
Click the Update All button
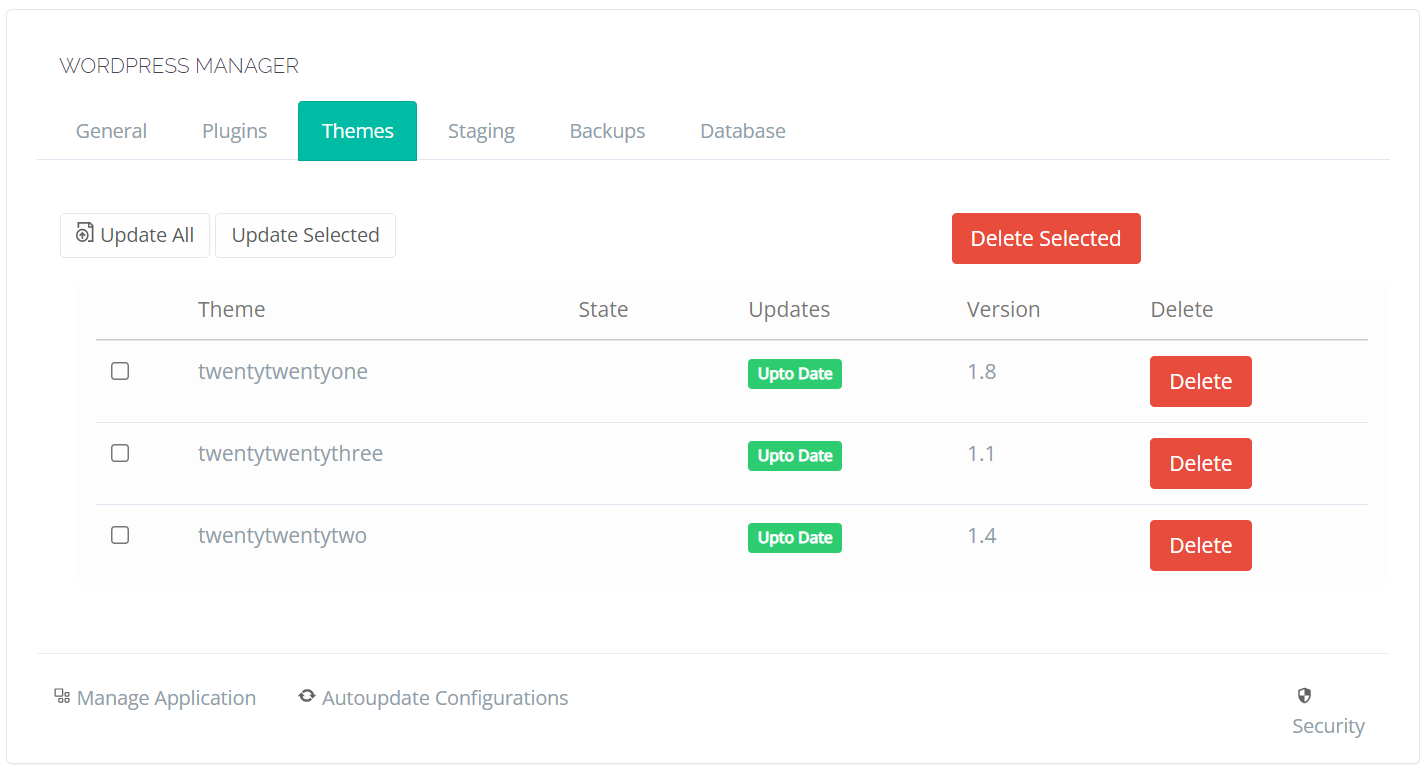pos(135,235)
